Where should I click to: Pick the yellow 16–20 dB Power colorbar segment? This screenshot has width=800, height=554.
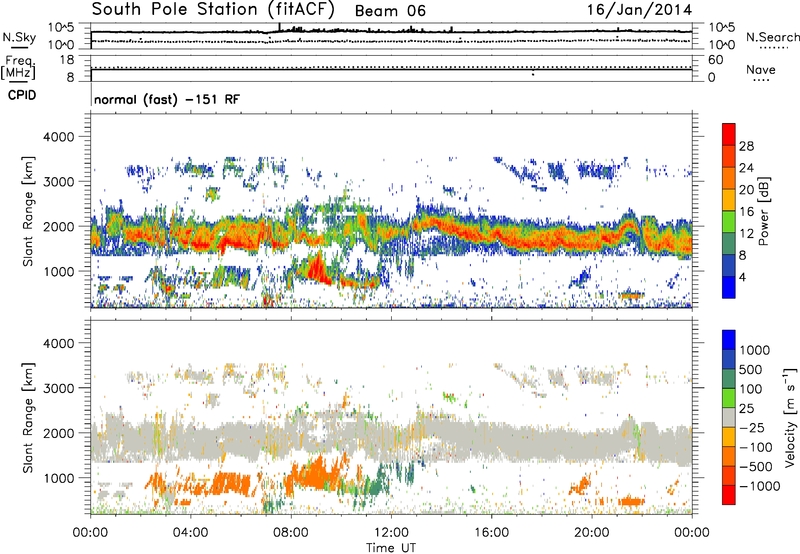coord(729,200)
